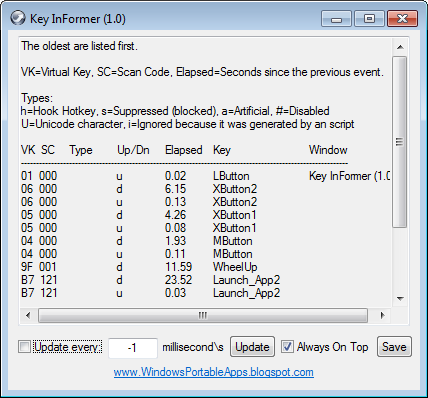
Task: Click the horizontal scrollbar left arrow
Action: tap(28, 315)
